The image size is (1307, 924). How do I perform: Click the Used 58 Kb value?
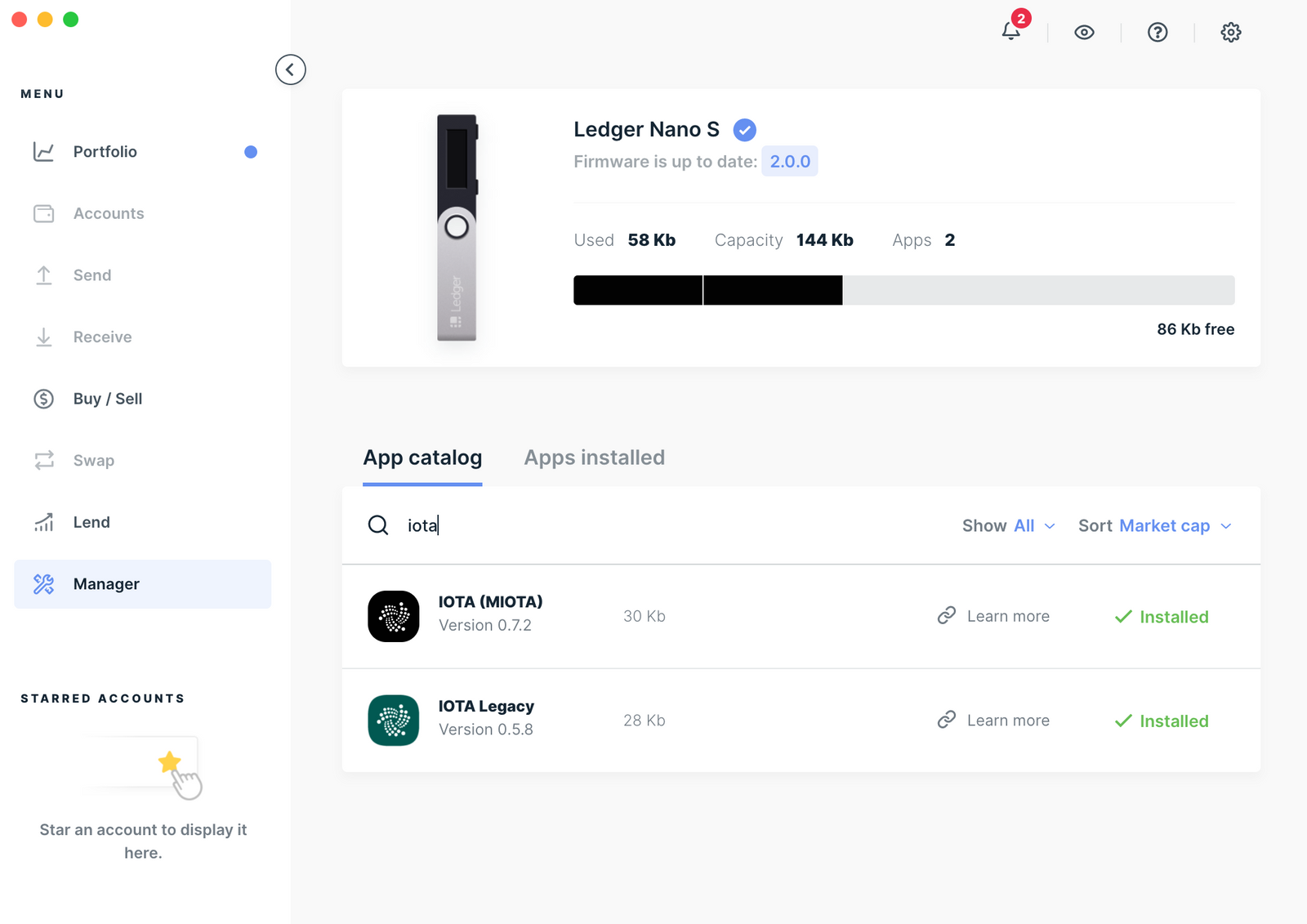click(x=652, y=240)
